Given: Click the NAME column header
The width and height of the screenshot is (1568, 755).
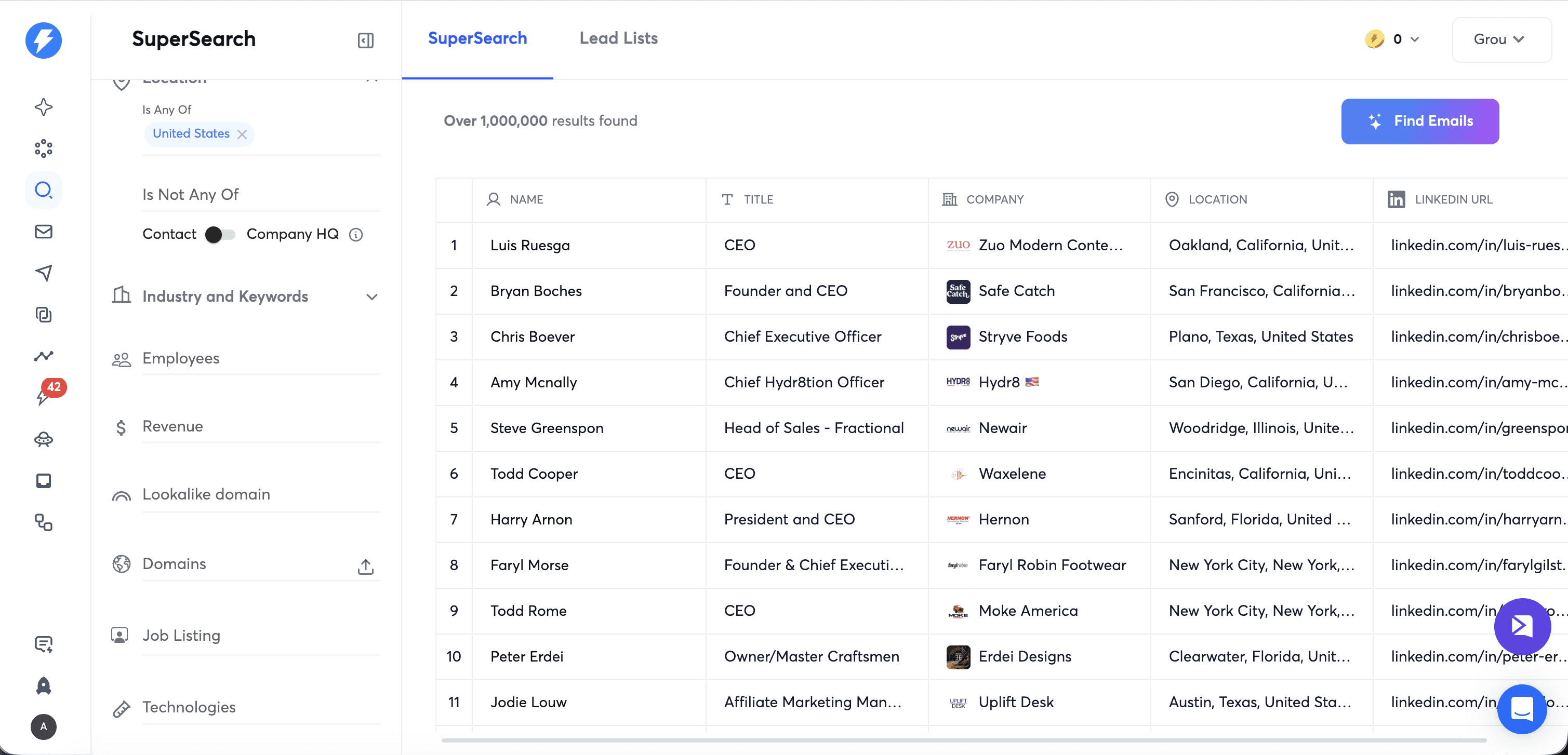Looking at the screenshot, I should [589, 199].
